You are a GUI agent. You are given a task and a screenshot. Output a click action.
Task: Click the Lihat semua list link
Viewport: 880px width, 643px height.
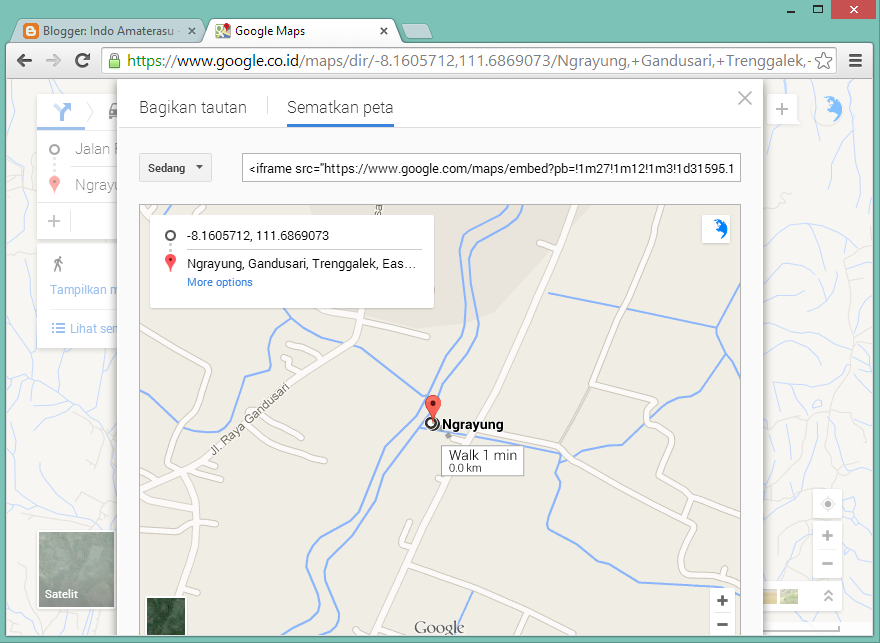(x=84, y=328)
